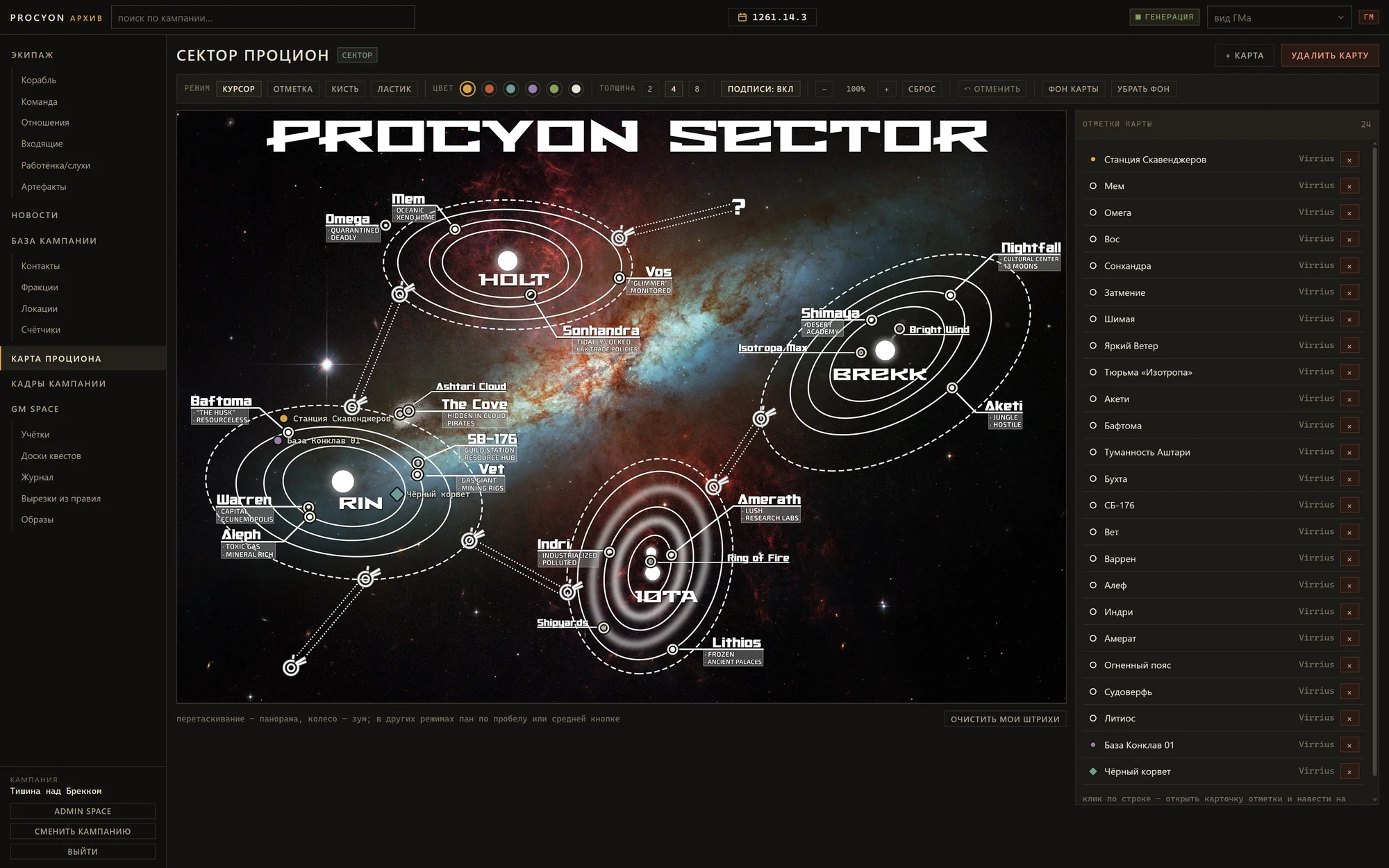Click the Чёрный корвет diamond marker on the map
1389x868 pixels.
pos(397,494)
